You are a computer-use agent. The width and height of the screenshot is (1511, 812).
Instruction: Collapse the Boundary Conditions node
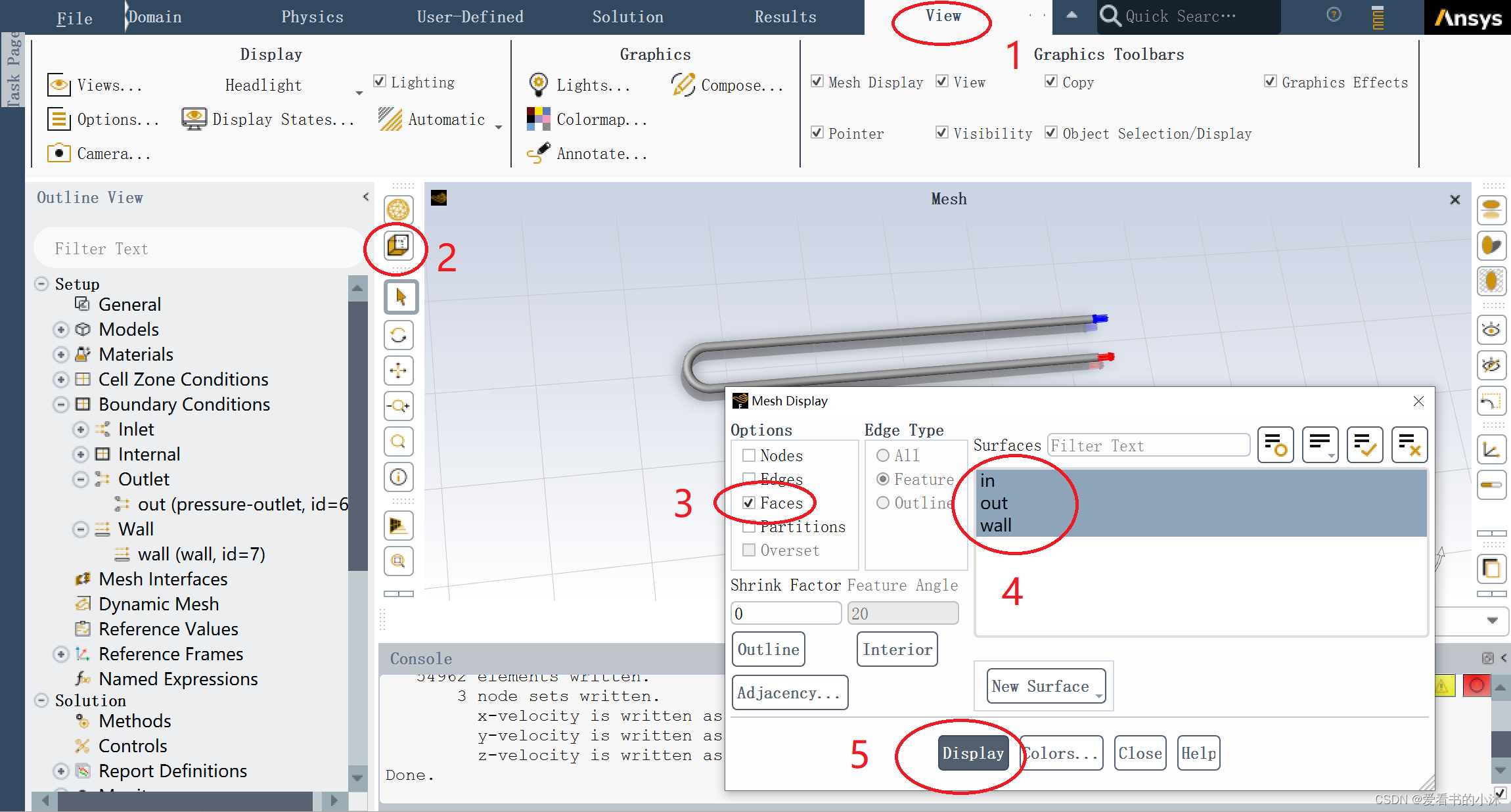61,404
